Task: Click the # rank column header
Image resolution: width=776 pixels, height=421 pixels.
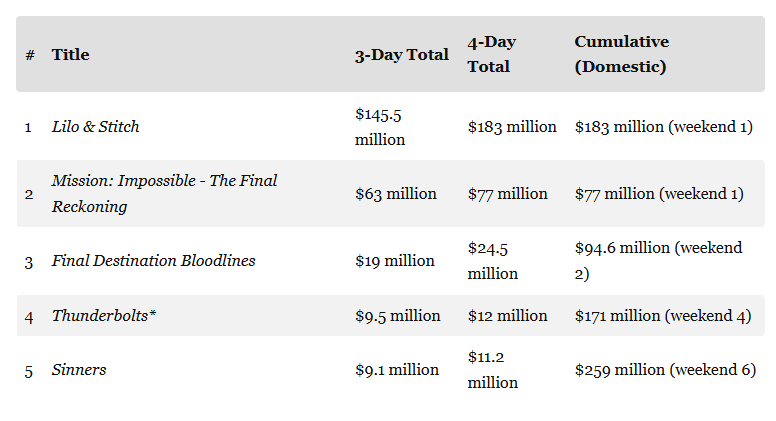Action: (x=30, y=55)
